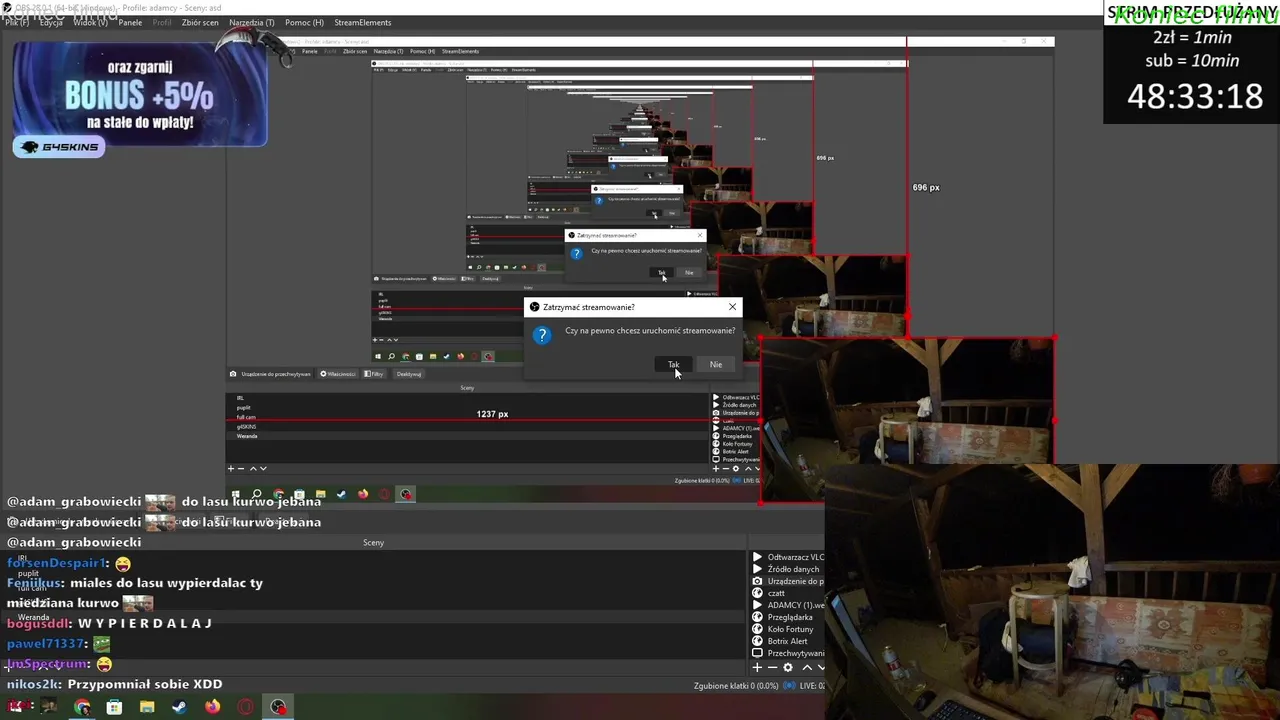
Task: Select IRL scene in nested preview
Action: 240,398
